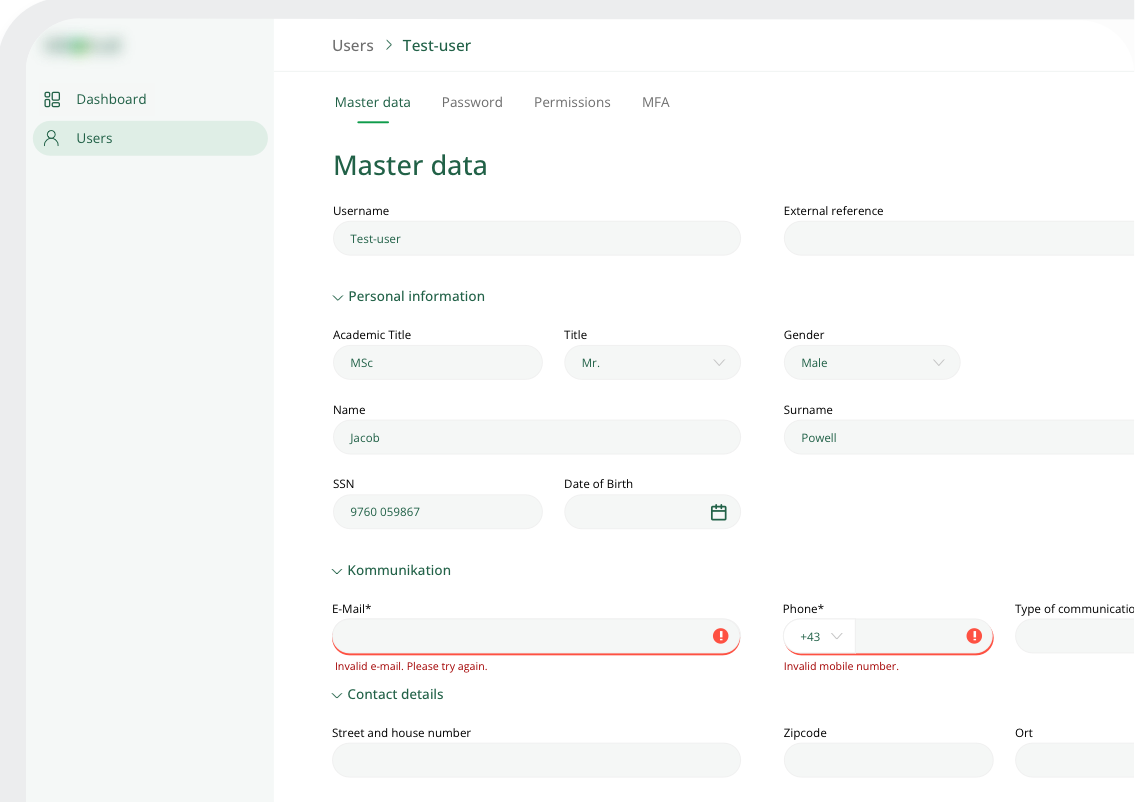This screenshot has height=802, width=1136.
Task: Click the Zipcode input field
Action: (x=888, y=760)
